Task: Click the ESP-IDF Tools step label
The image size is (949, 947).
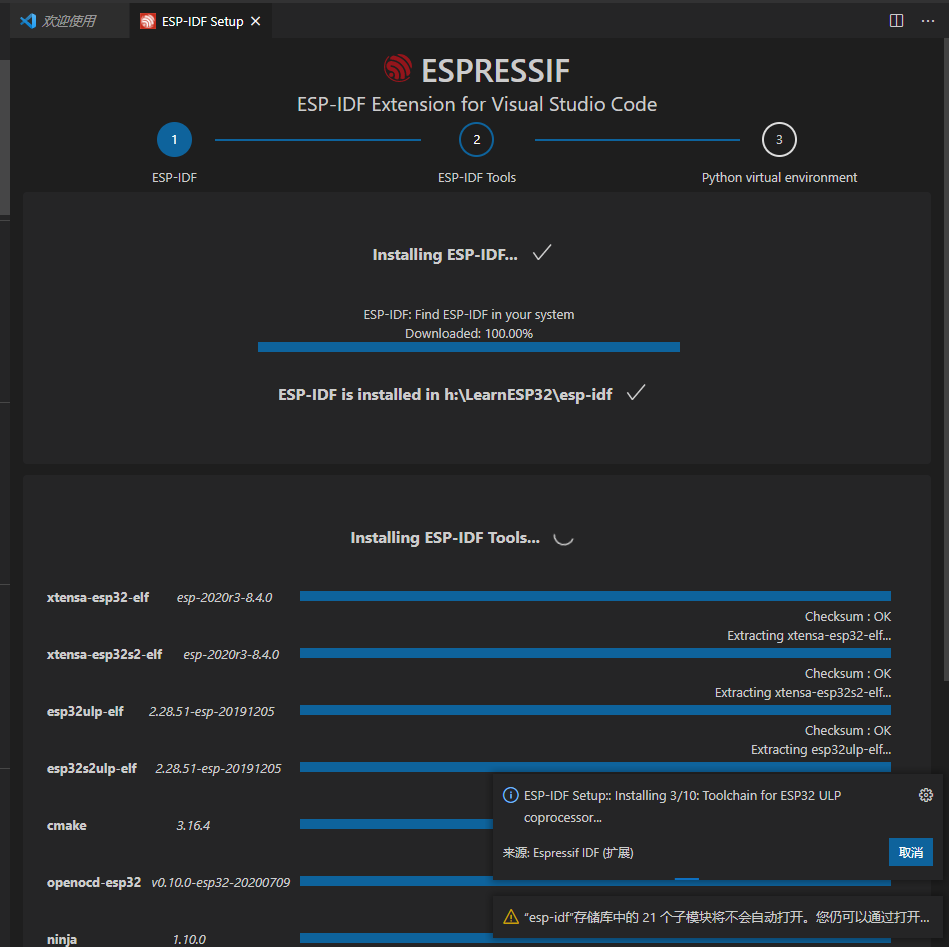Action: [477, 177]
